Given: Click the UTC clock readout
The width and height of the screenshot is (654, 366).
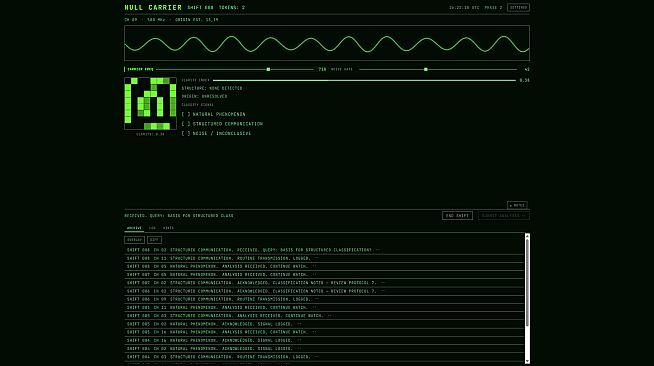Looking at the screenshot, I should 464,8.
